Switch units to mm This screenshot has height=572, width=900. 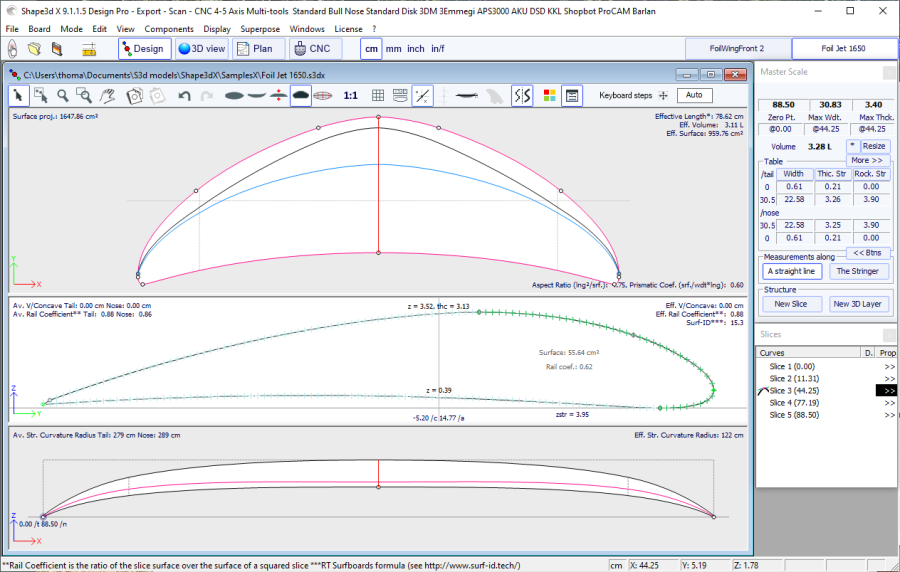[x=393, y=48]
